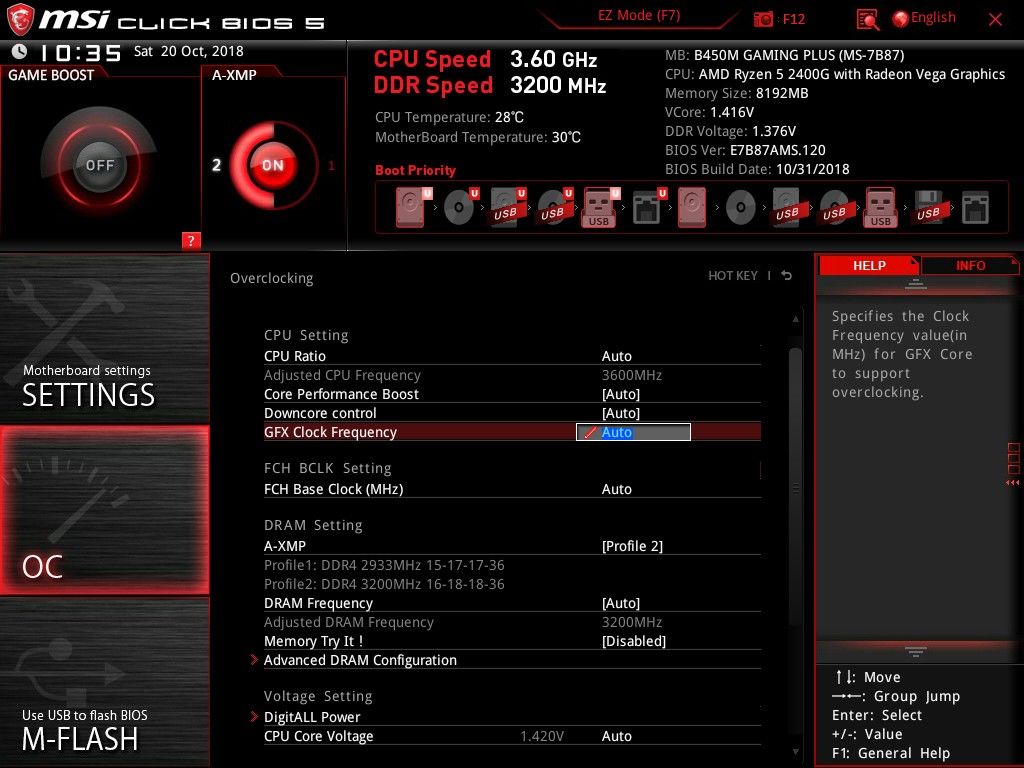Click the overclocking list scrollbar thumb
This screenshot has height=768, width=1024.
[x=795, y=487]
